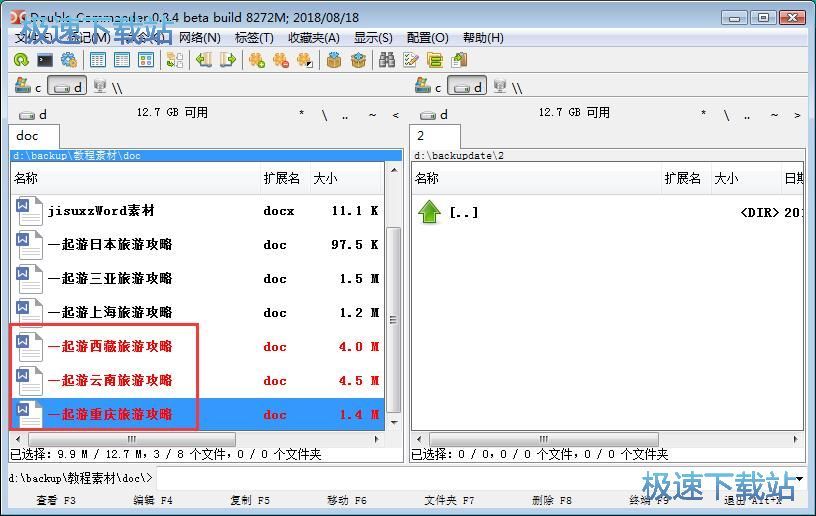Switch to thumbnails view toolbar icon

[146, 60]
